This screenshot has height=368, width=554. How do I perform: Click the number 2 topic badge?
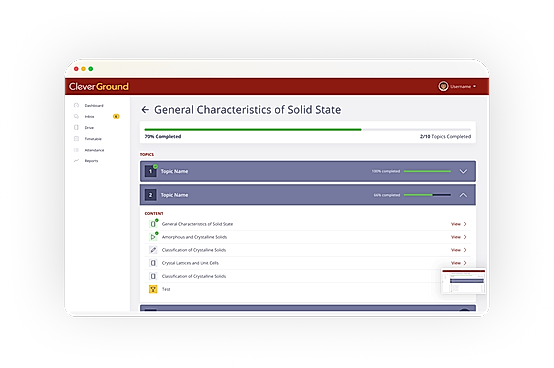point(151,195)
